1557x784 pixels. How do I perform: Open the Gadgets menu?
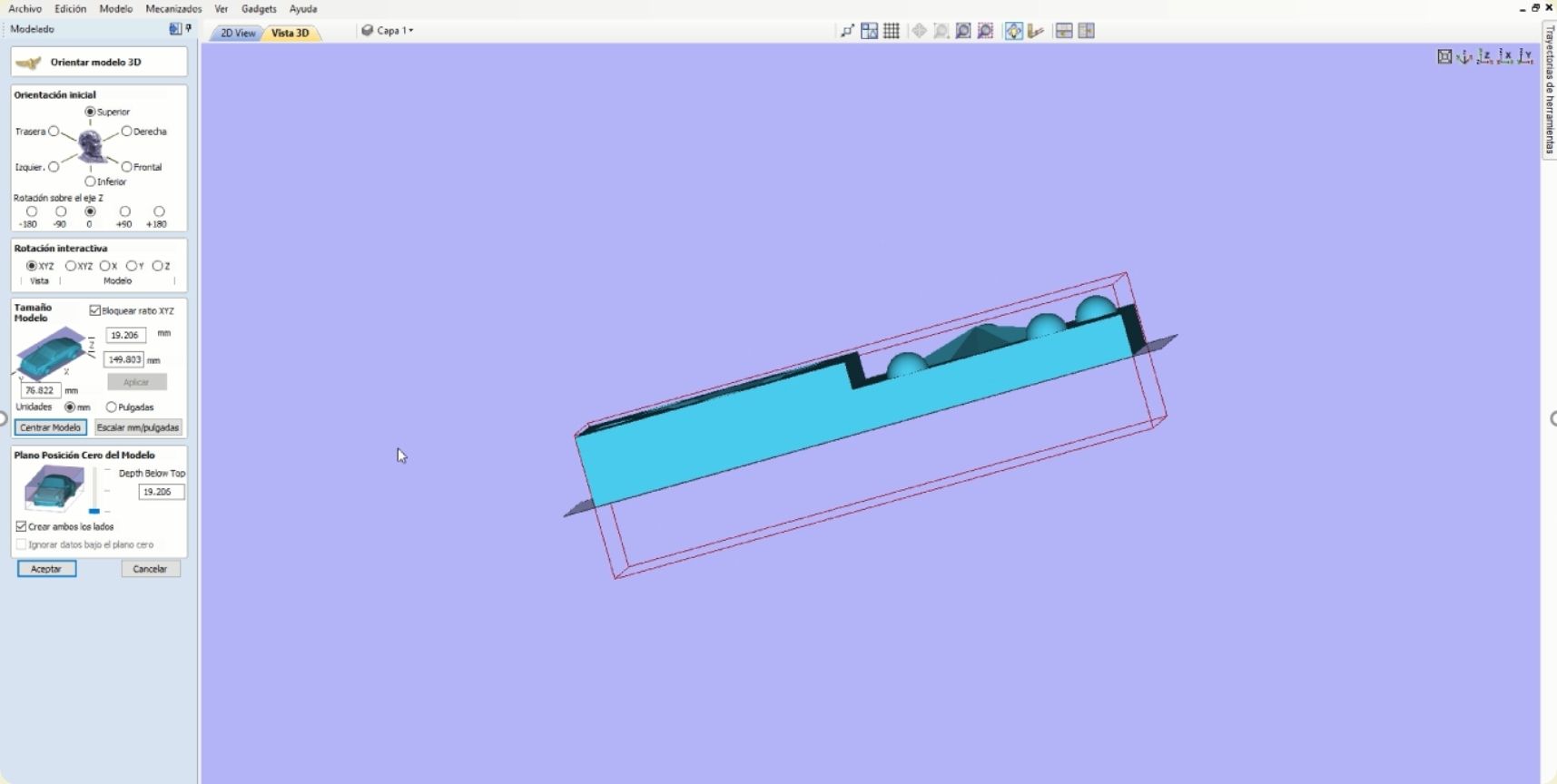pos(259,9)
